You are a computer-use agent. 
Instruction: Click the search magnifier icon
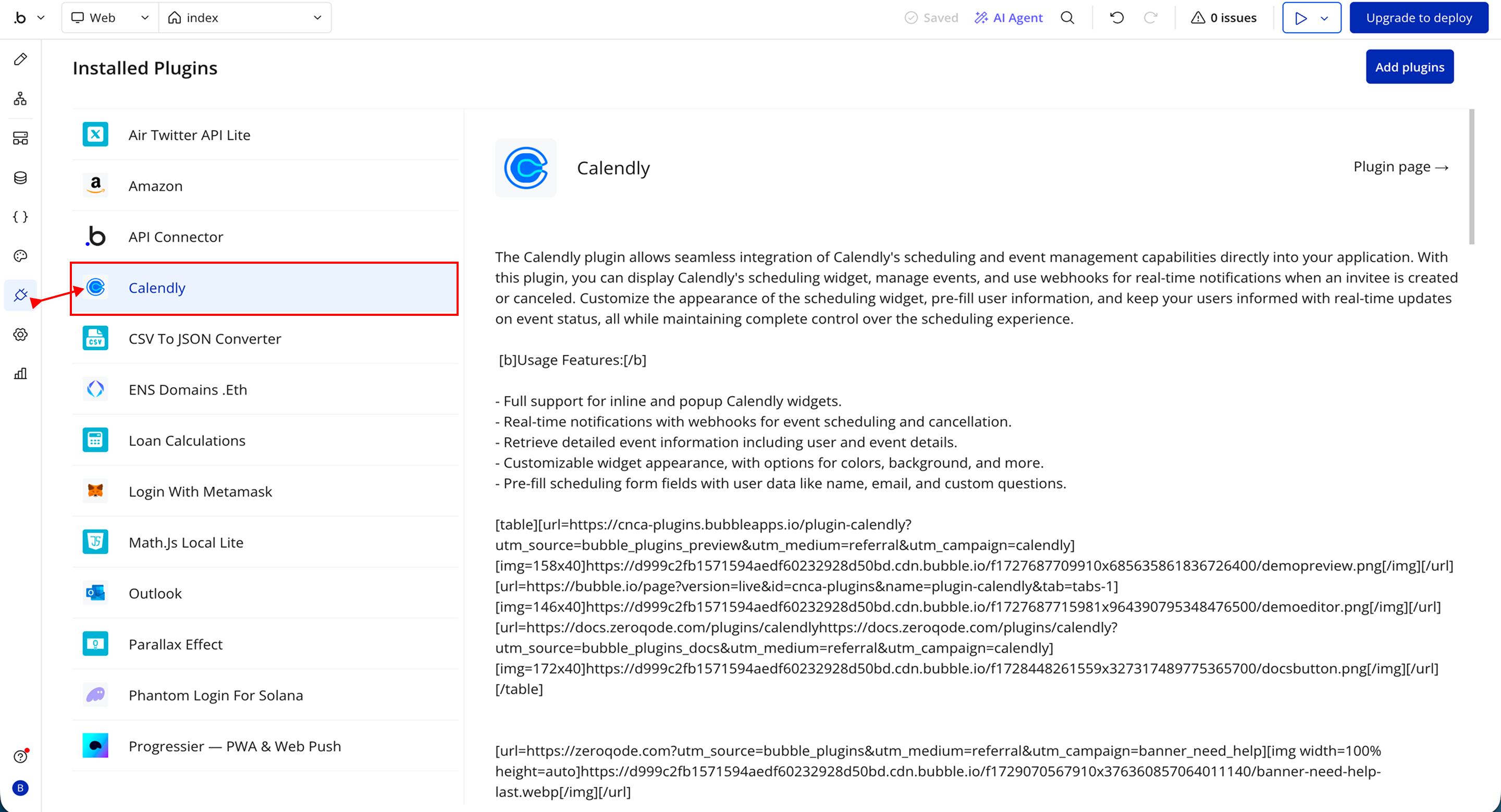(x=1067, y=18)
